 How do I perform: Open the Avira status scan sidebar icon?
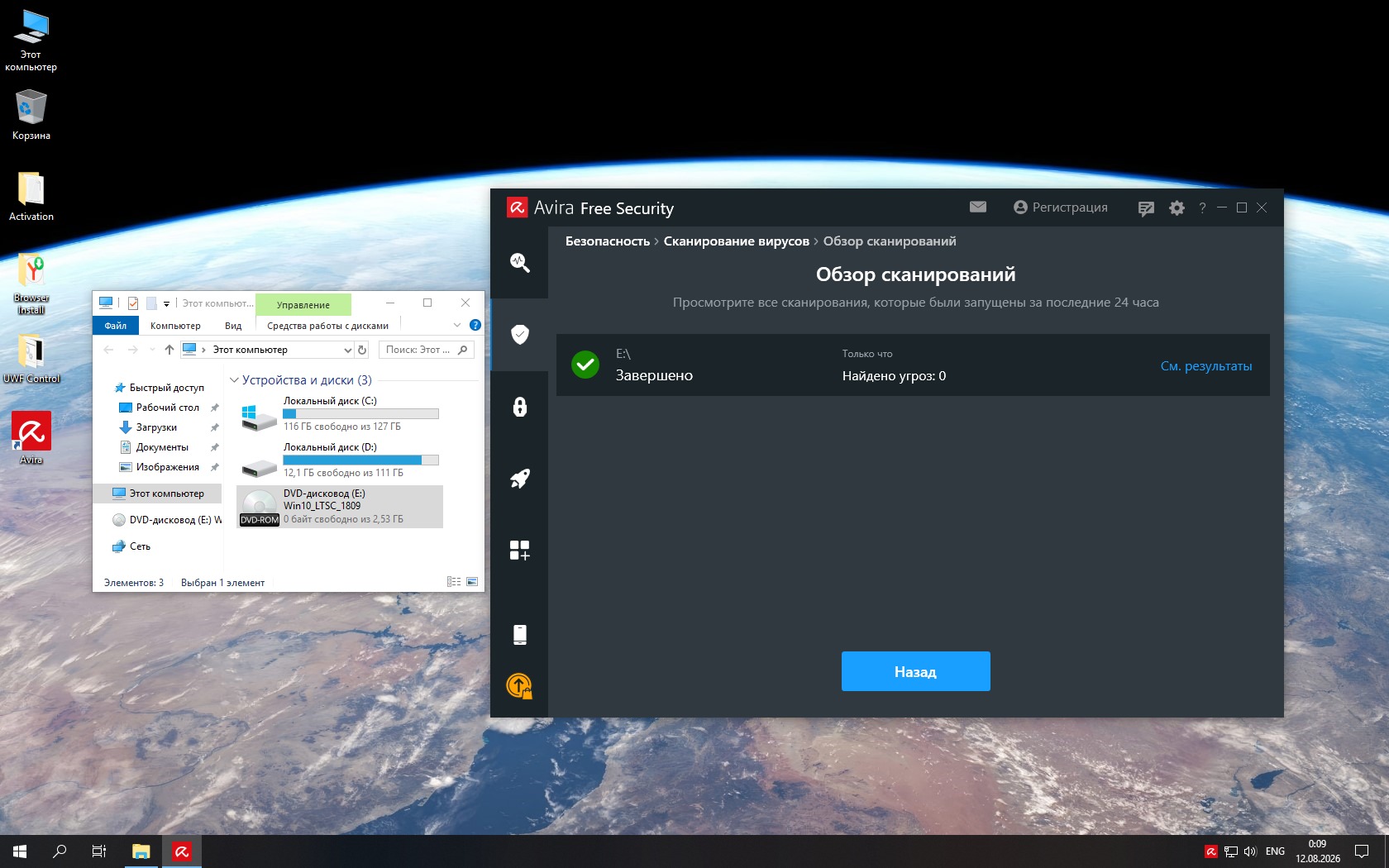tap(519, 262)
